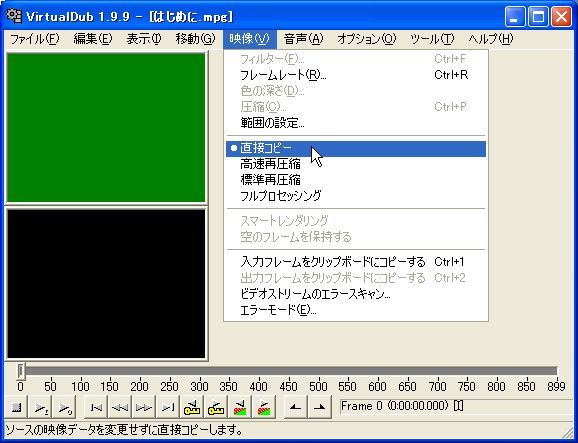Jump to previous scene change
Screen dimensions: 578x443
240,407
